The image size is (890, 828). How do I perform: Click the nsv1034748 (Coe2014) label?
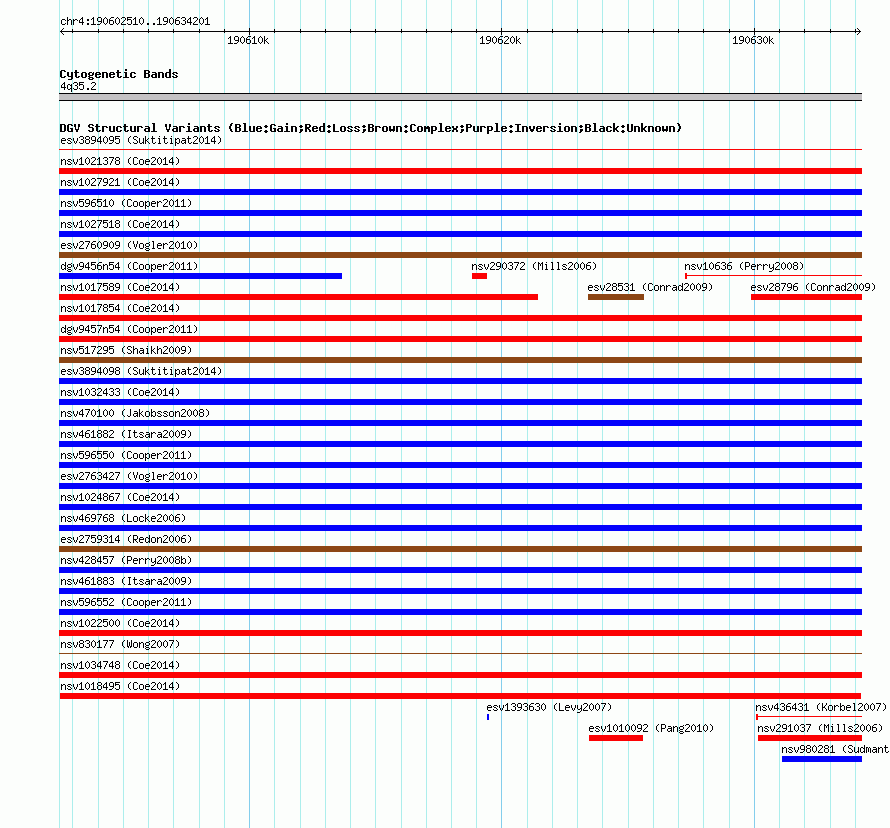(120, 665)
